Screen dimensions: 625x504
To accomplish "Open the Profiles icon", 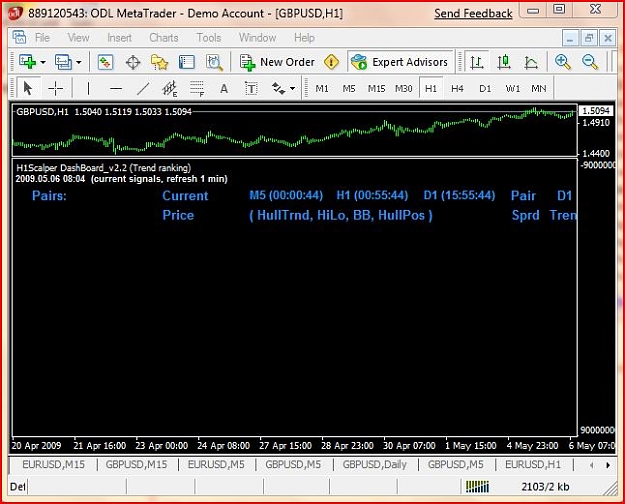I will pyautogui.click(x=63, y=62).
